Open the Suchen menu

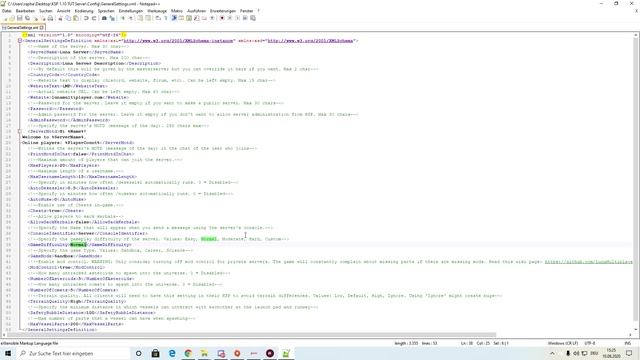[x=46, y=11]
